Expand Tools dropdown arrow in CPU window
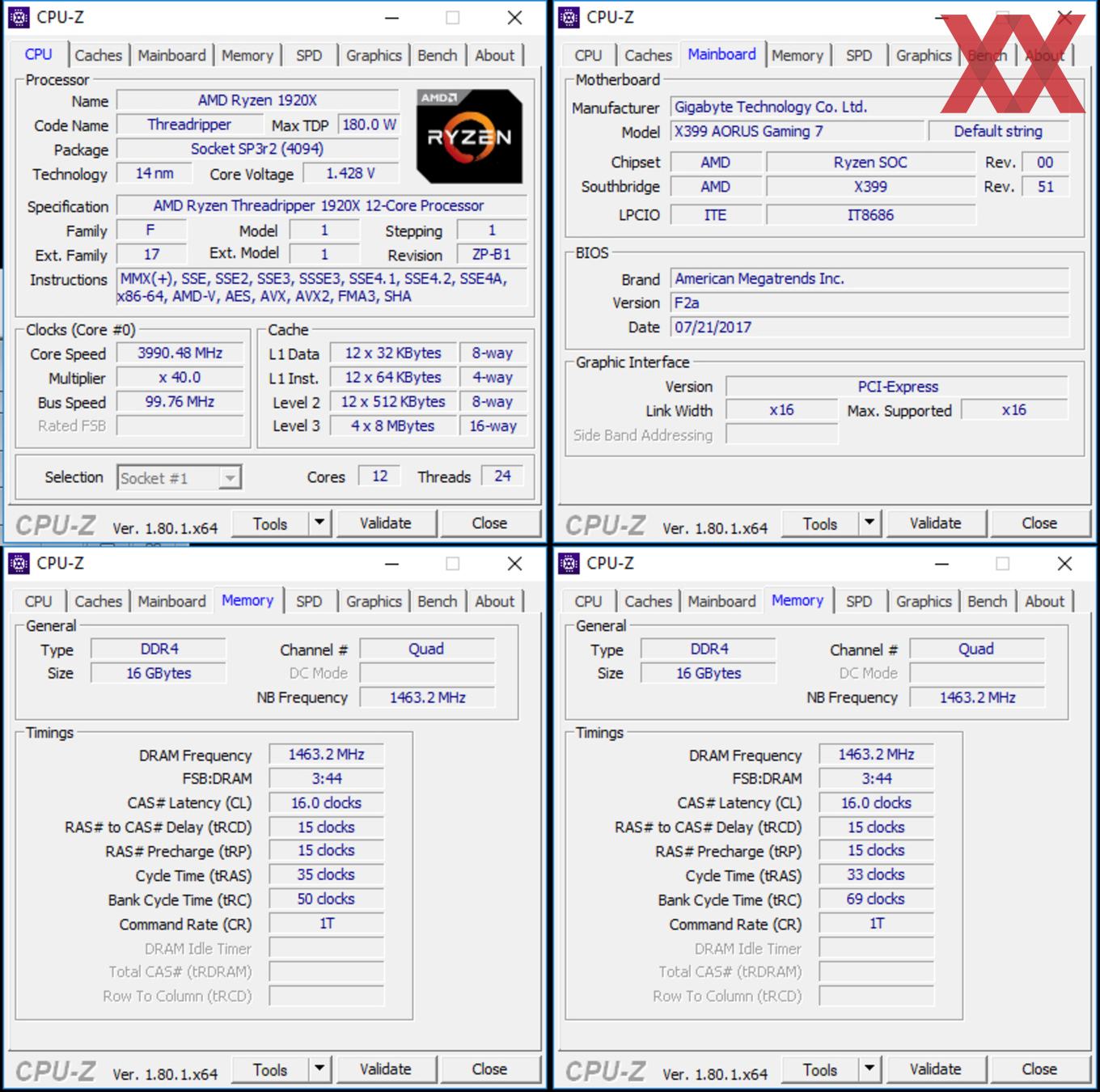This screenshot has height=1092, width=1100. pos(319,523)
